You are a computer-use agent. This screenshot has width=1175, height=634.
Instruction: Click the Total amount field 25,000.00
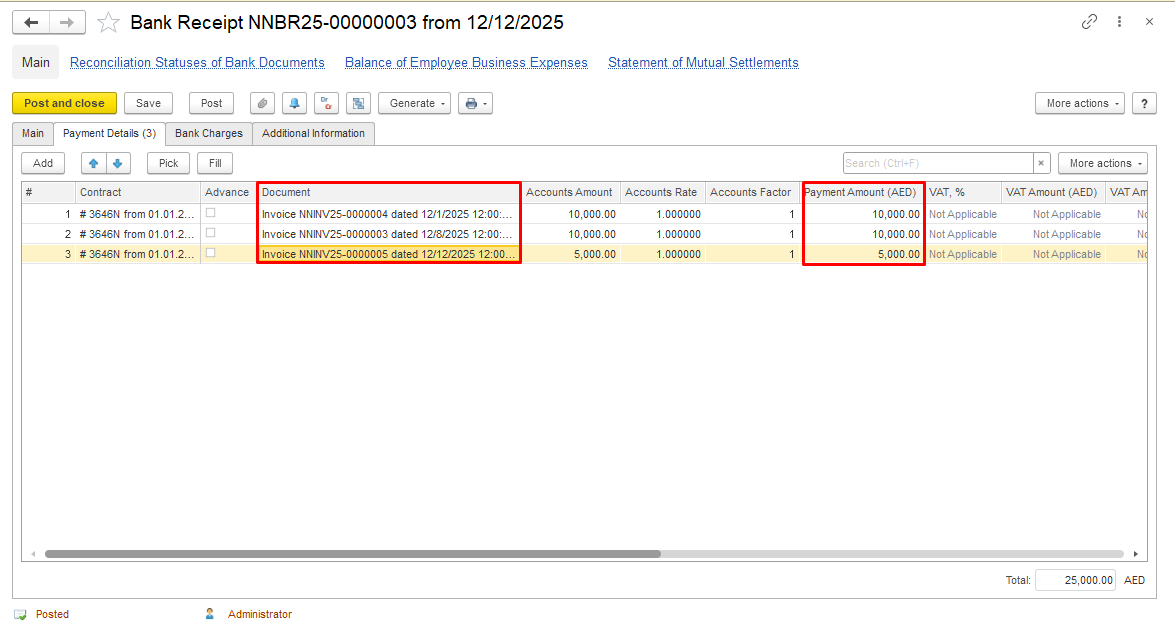coord(1075,580)
